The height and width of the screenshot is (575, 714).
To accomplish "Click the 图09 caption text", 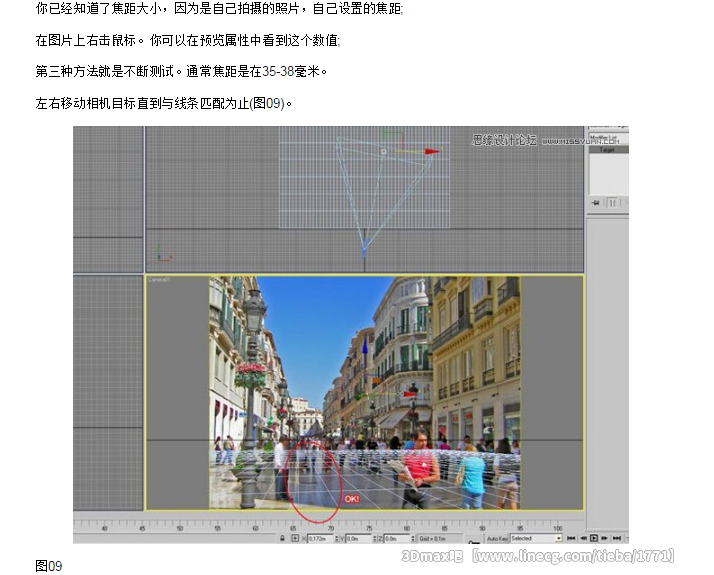I will click(x=48, y=566).
